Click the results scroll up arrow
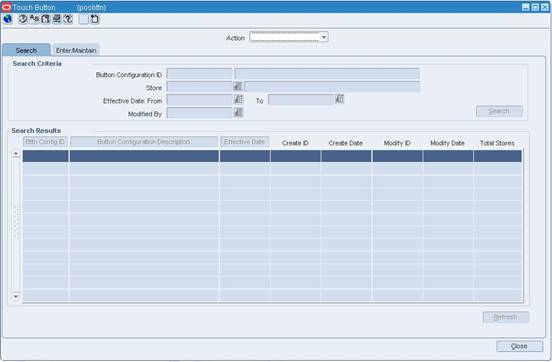This screenshot has height=362, width=552. [x=15, y=154]
